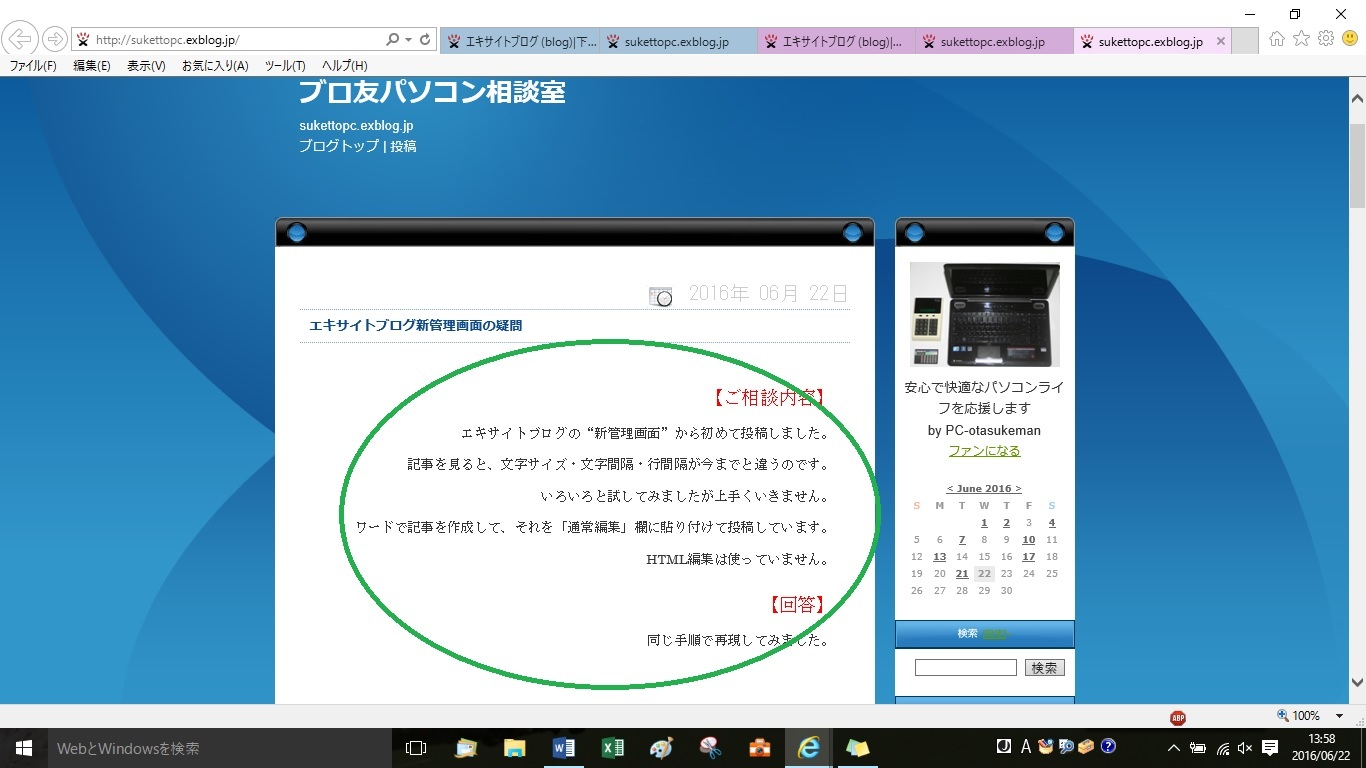Open the ヘルプ(H) menu
The image size is (1366, 768).
[345, 66]
